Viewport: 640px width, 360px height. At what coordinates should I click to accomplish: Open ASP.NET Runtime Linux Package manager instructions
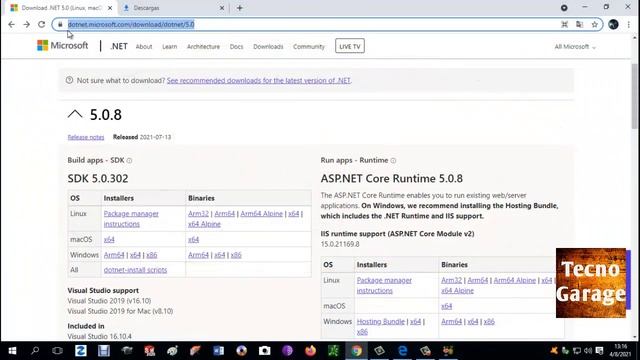pyautogui.click(x=384, y=285)
